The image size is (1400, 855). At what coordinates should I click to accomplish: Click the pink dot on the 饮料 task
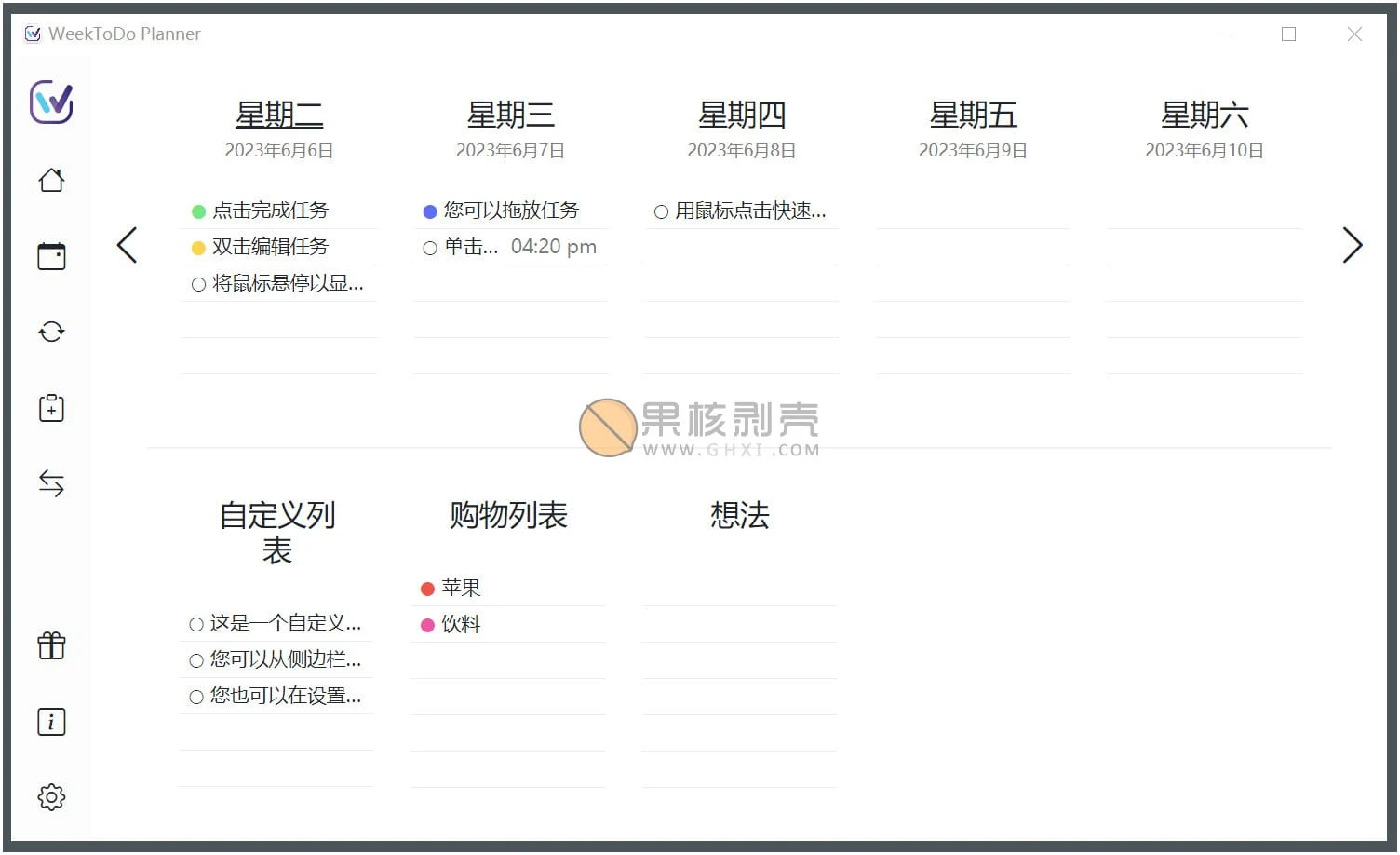(x=429, y=624)
